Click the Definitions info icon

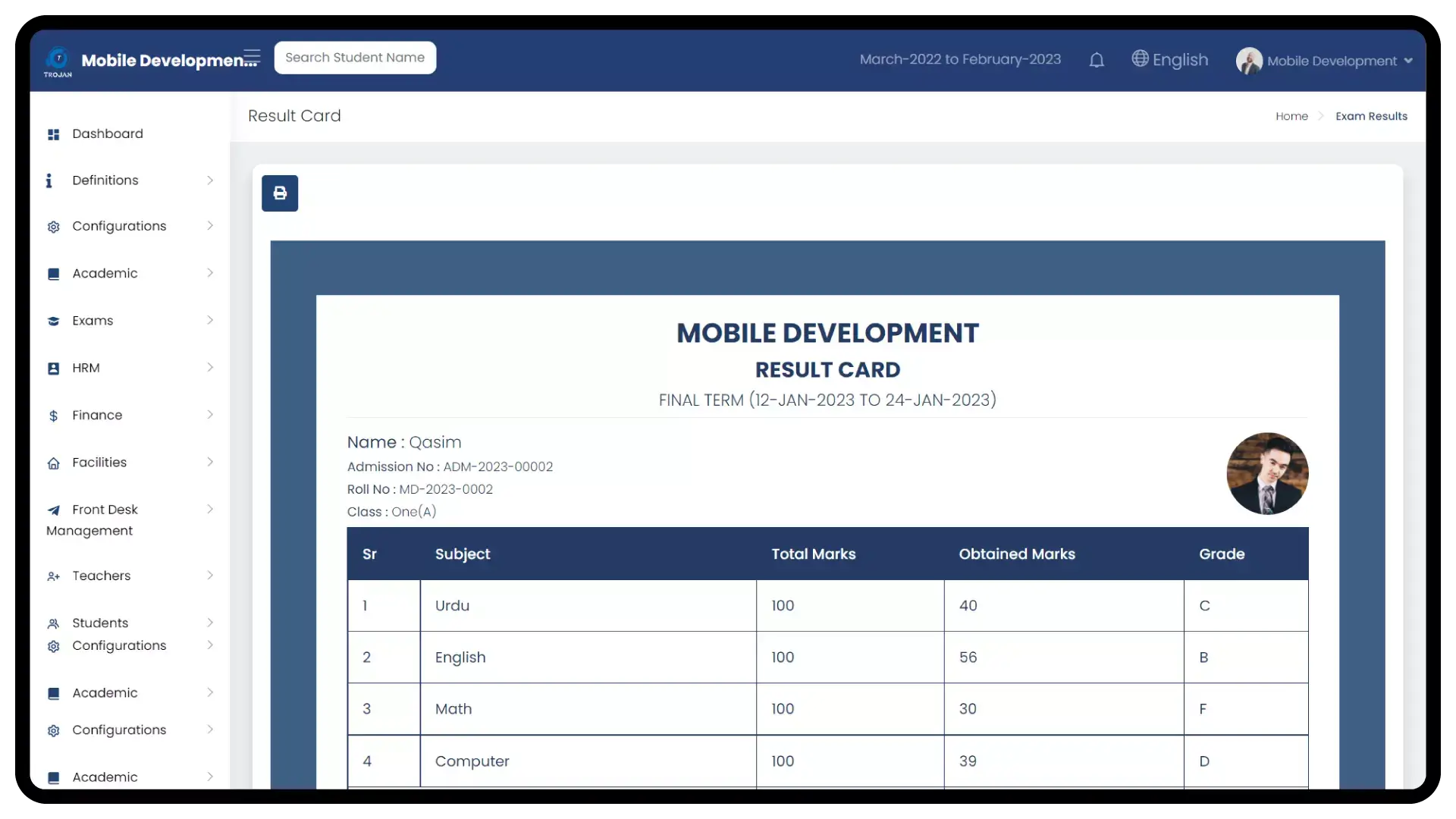49,180
